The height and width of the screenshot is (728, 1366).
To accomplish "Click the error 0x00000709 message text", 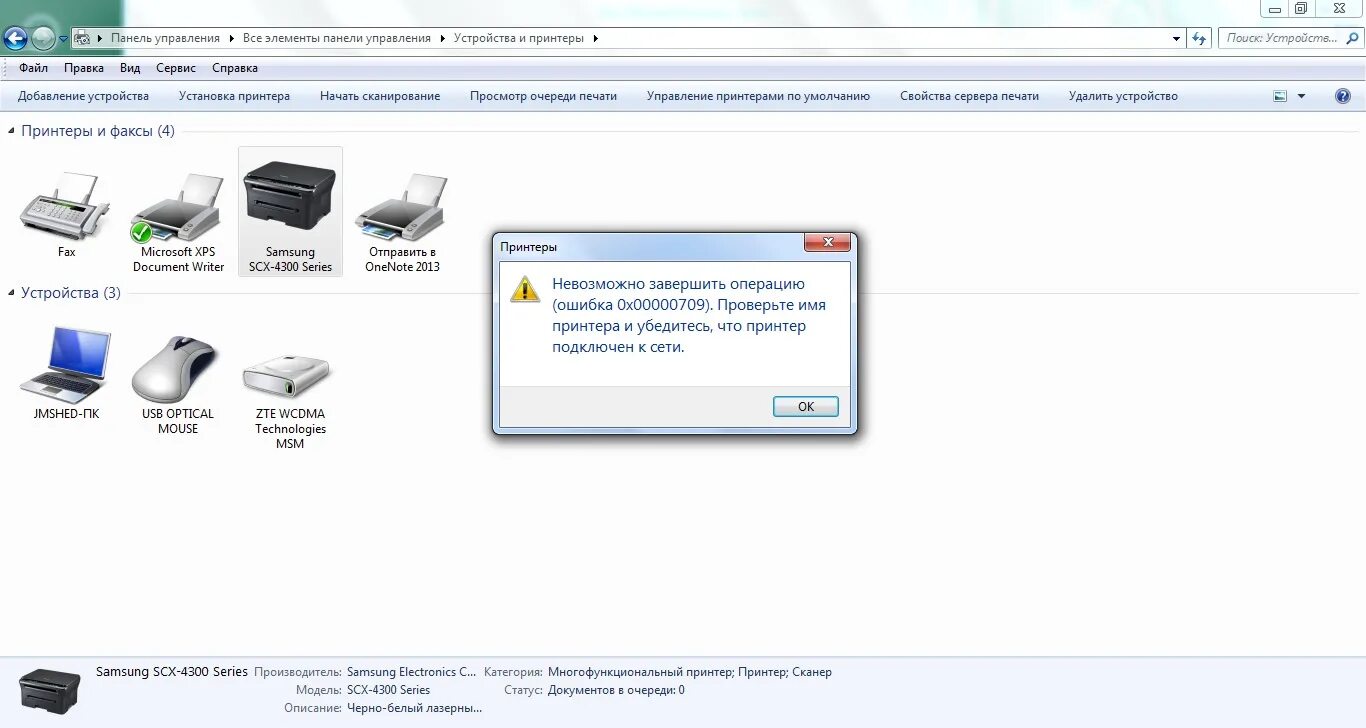I will [x=689, y=315].
